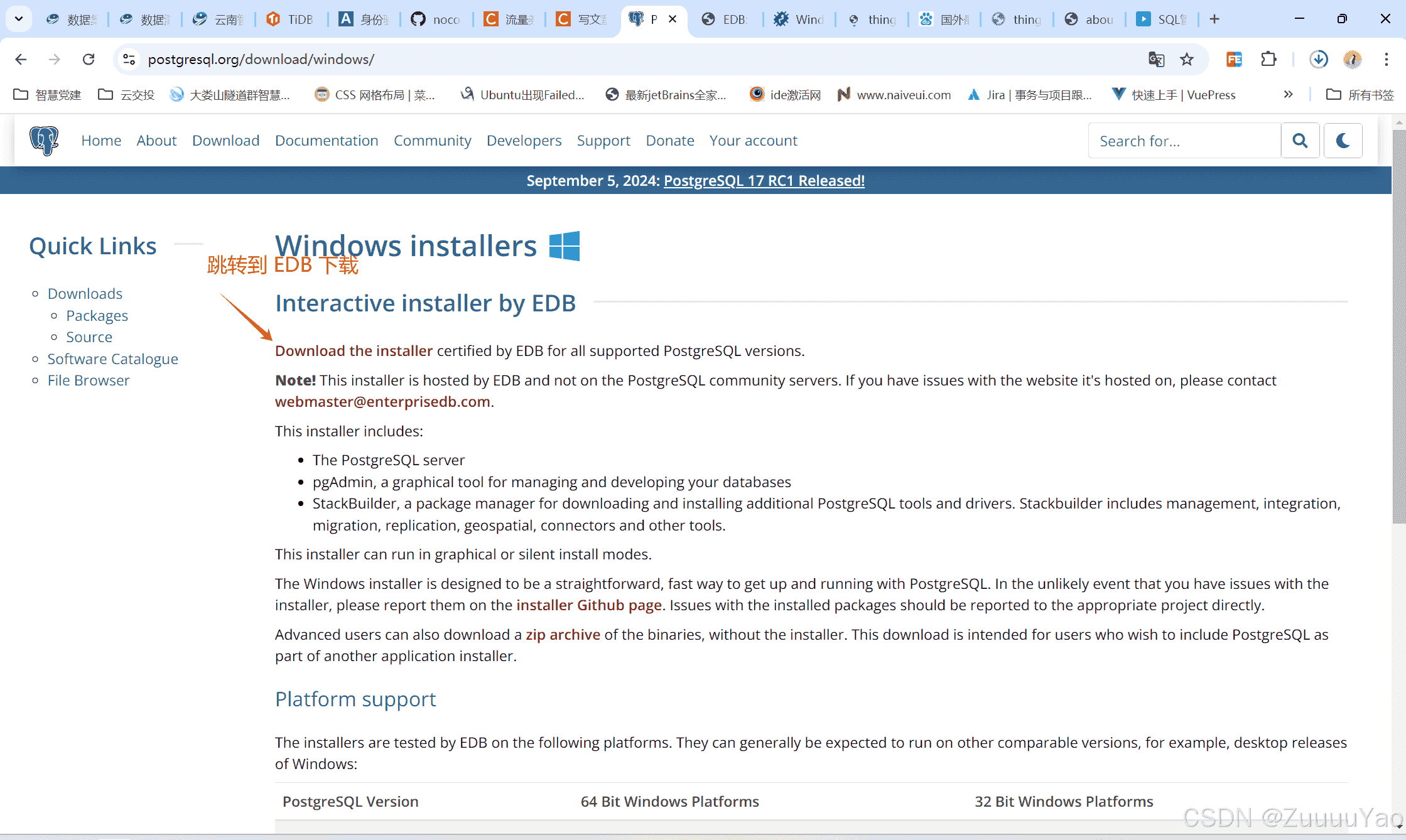Switch to the about tab

tap(1090, 19)
